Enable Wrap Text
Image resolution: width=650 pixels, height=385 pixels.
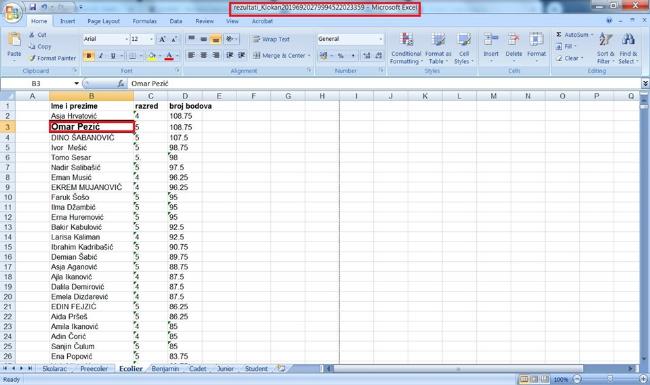click(271, 39)
